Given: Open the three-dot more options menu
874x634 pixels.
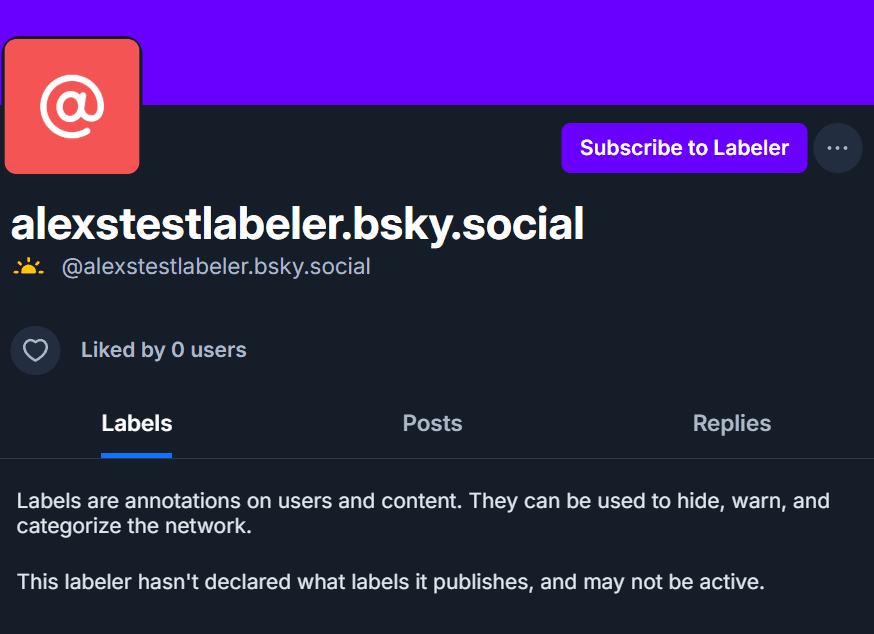Looking at the screenshot, I should coord(837,148).
